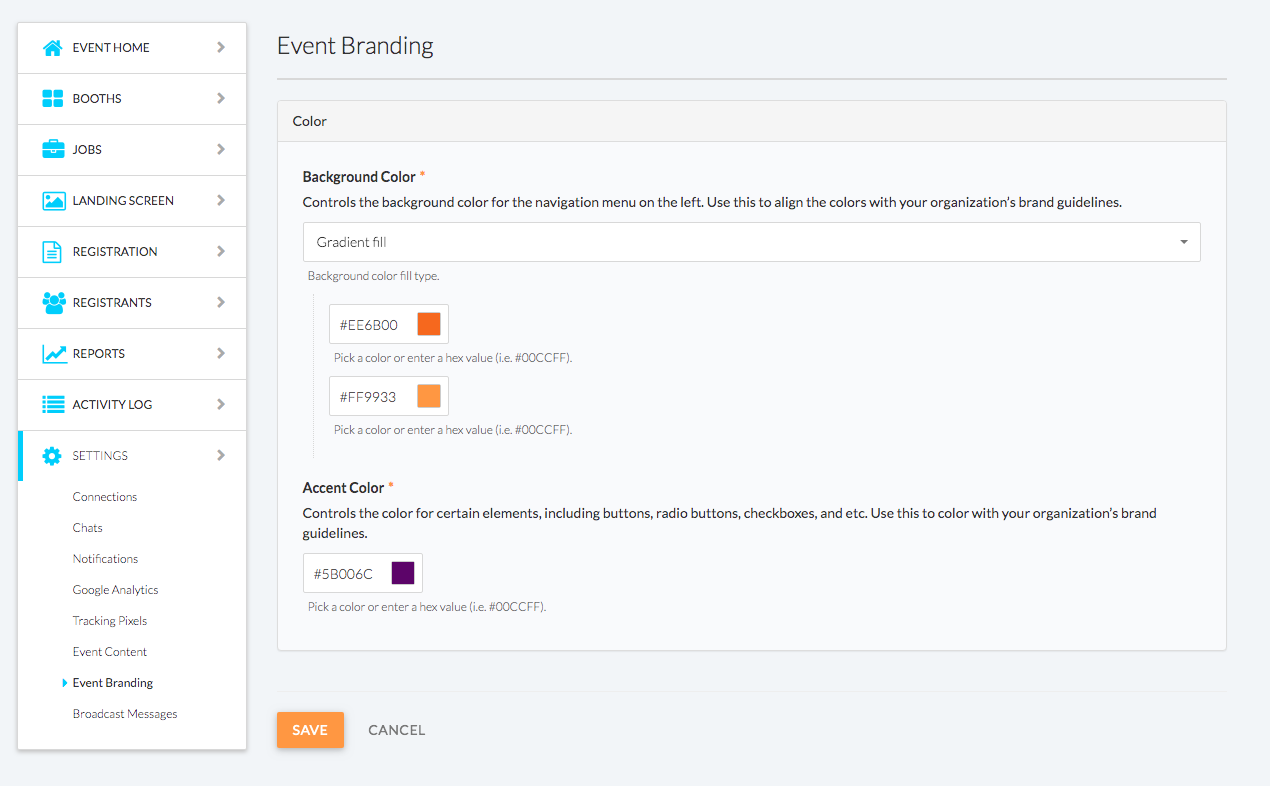
Task: Open the Gradient fill dropdown
Action: pyautogui.click(x=751, y=242)
